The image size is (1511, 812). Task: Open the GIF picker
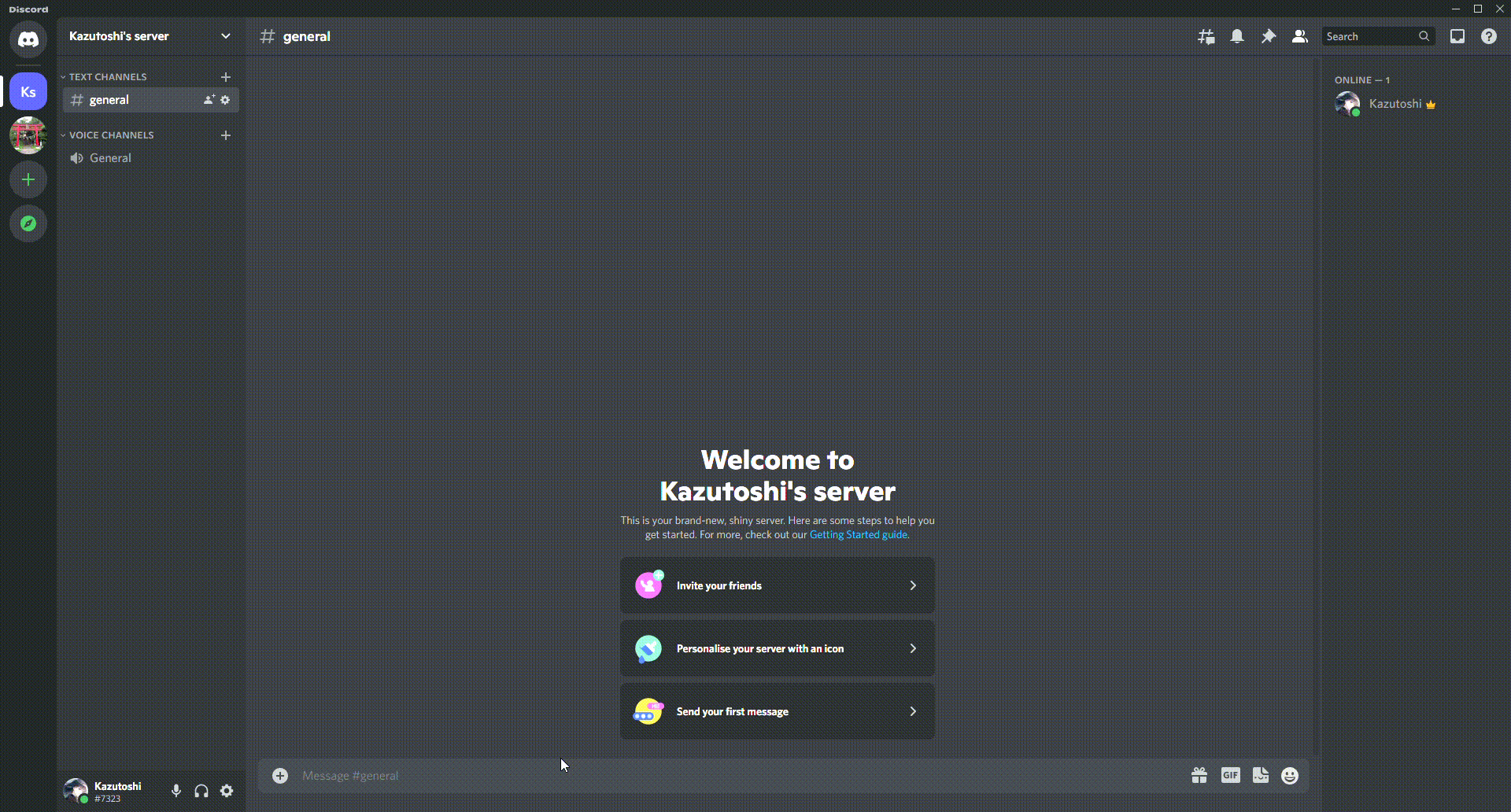(1231, 776)
